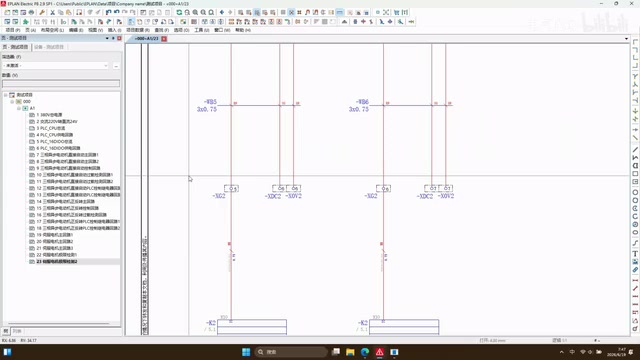Click the left -K2 device box
The image size is (640, 360).
[252, 327]
